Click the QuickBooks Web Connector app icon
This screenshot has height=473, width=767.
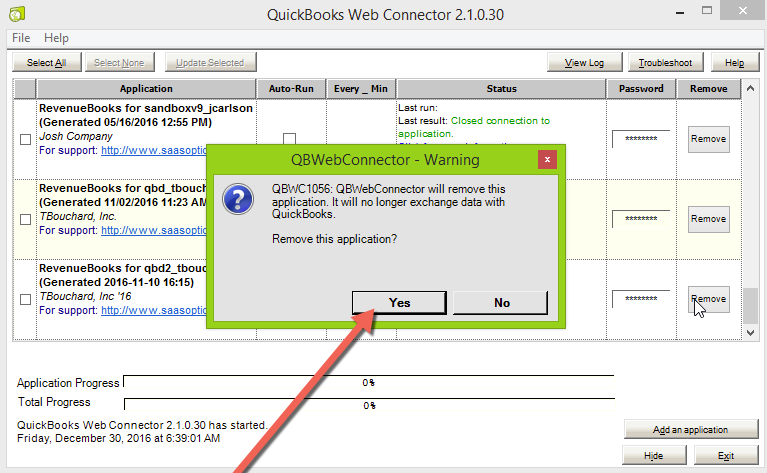click(x=17, y=14)
